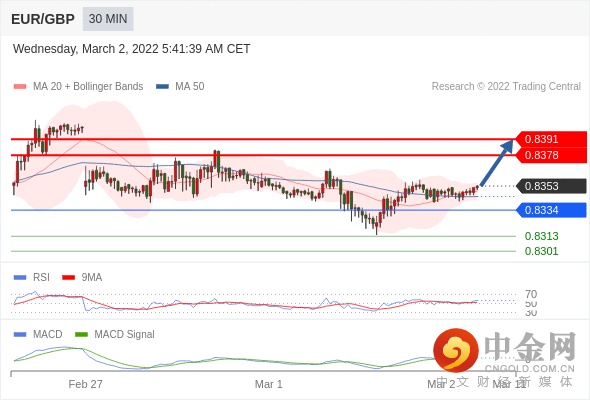The image size is (590, 400).
Task: Click the 0.8301 green support label
Action: tap(541, 251)
